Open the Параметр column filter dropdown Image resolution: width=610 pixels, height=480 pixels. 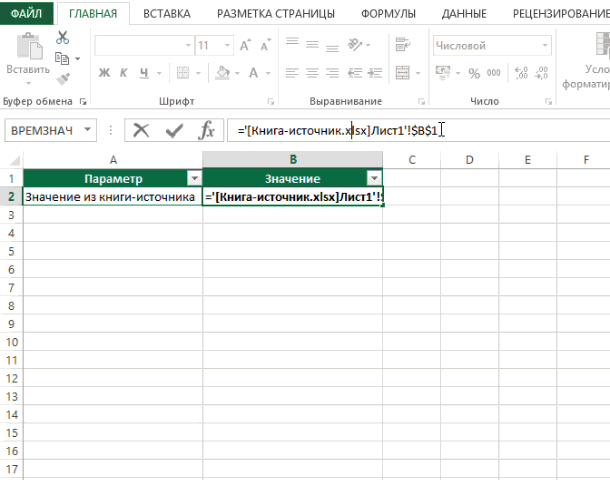pos(194,179)
